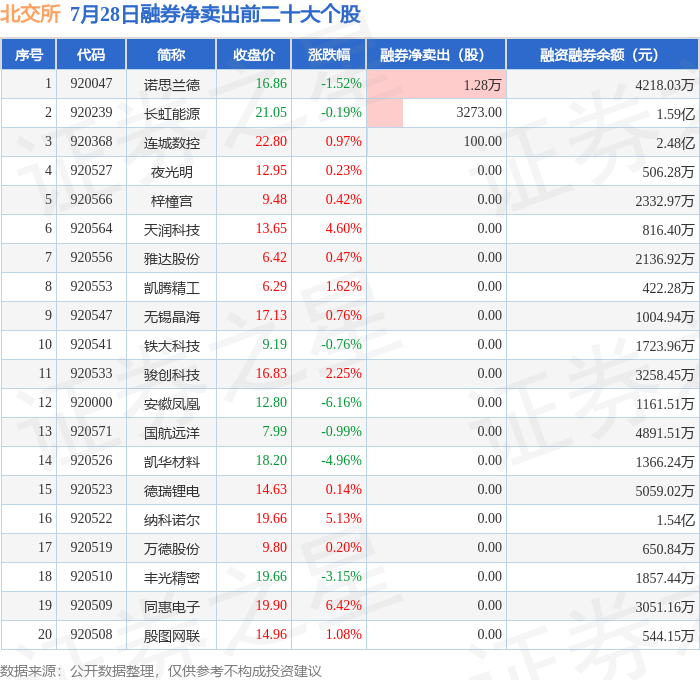Select the 收盘价 column header
700x680 pixels.
(x=254, y=54)
